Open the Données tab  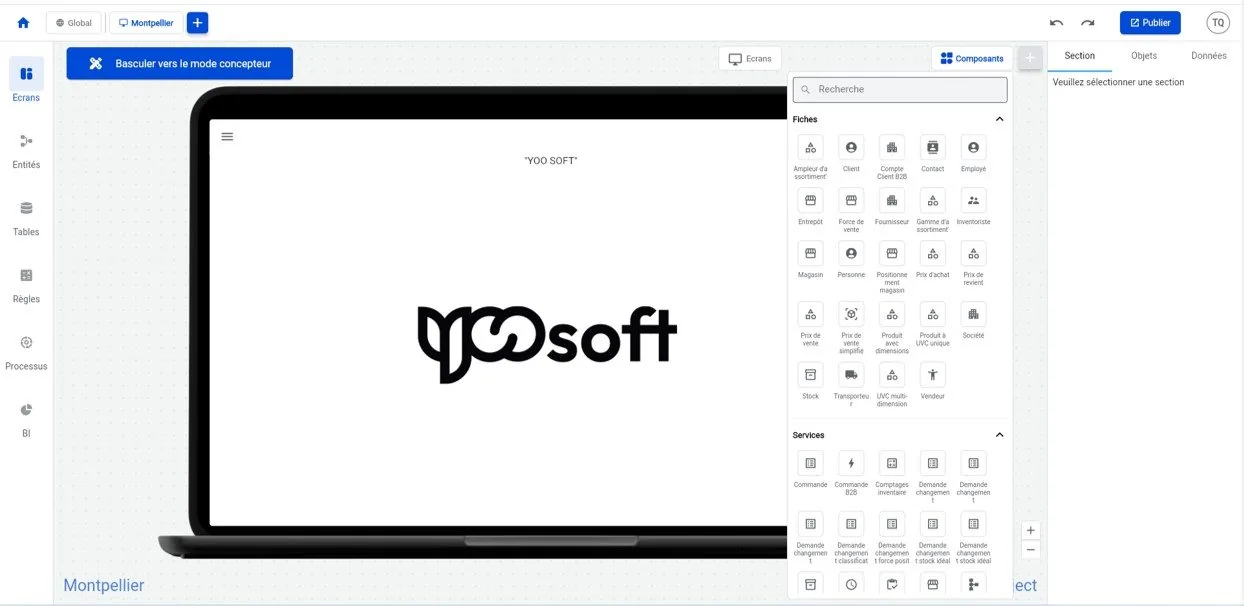pyautogui.click(x=1208, y=56)
